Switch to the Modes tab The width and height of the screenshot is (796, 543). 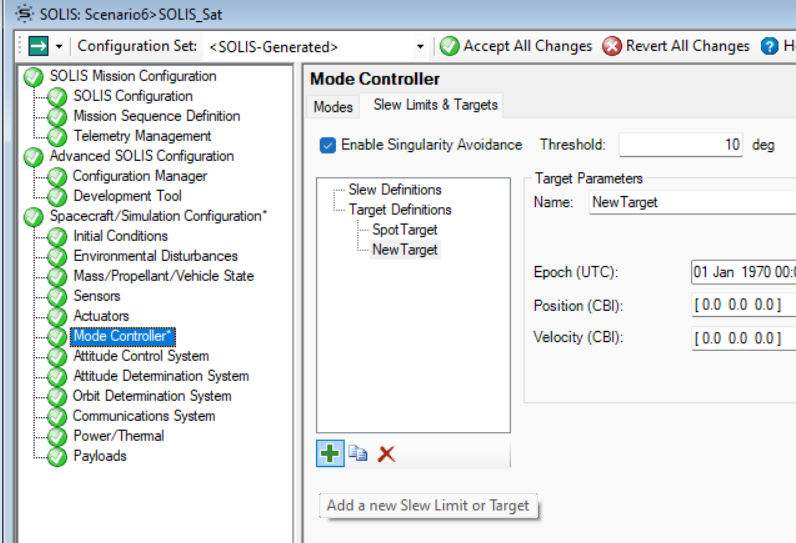click(333, 107)
